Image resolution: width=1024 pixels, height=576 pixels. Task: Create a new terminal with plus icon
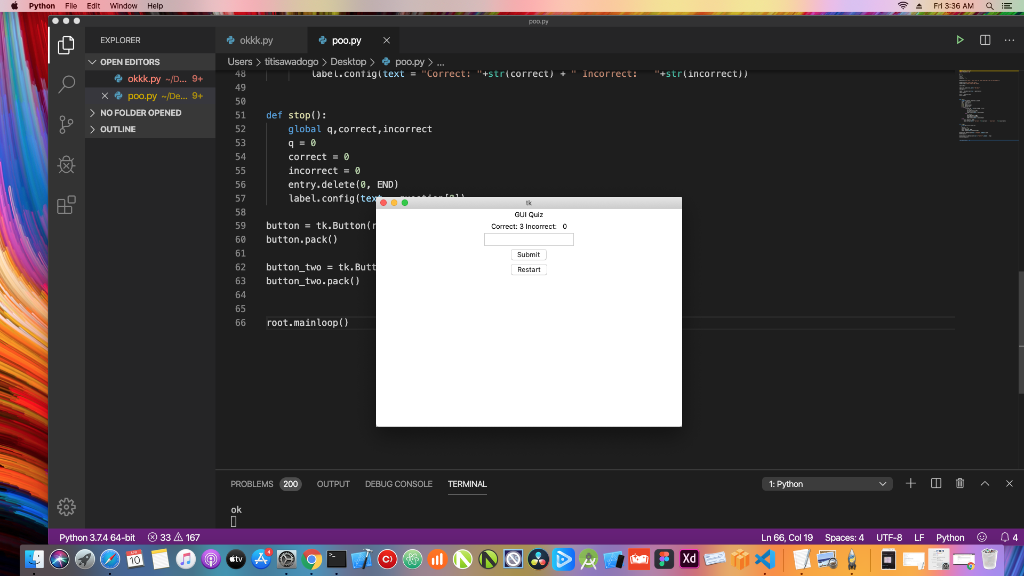[910, 483]
